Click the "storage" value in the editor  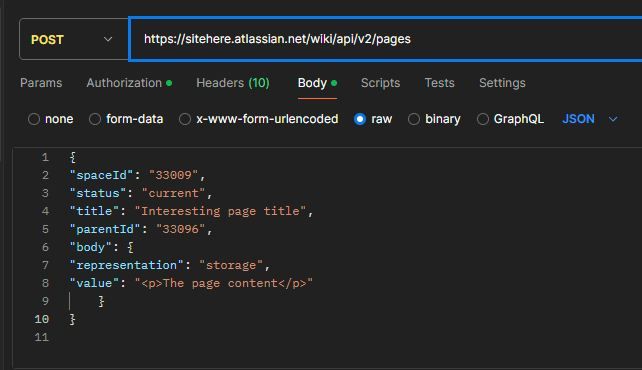click(231, 265)
